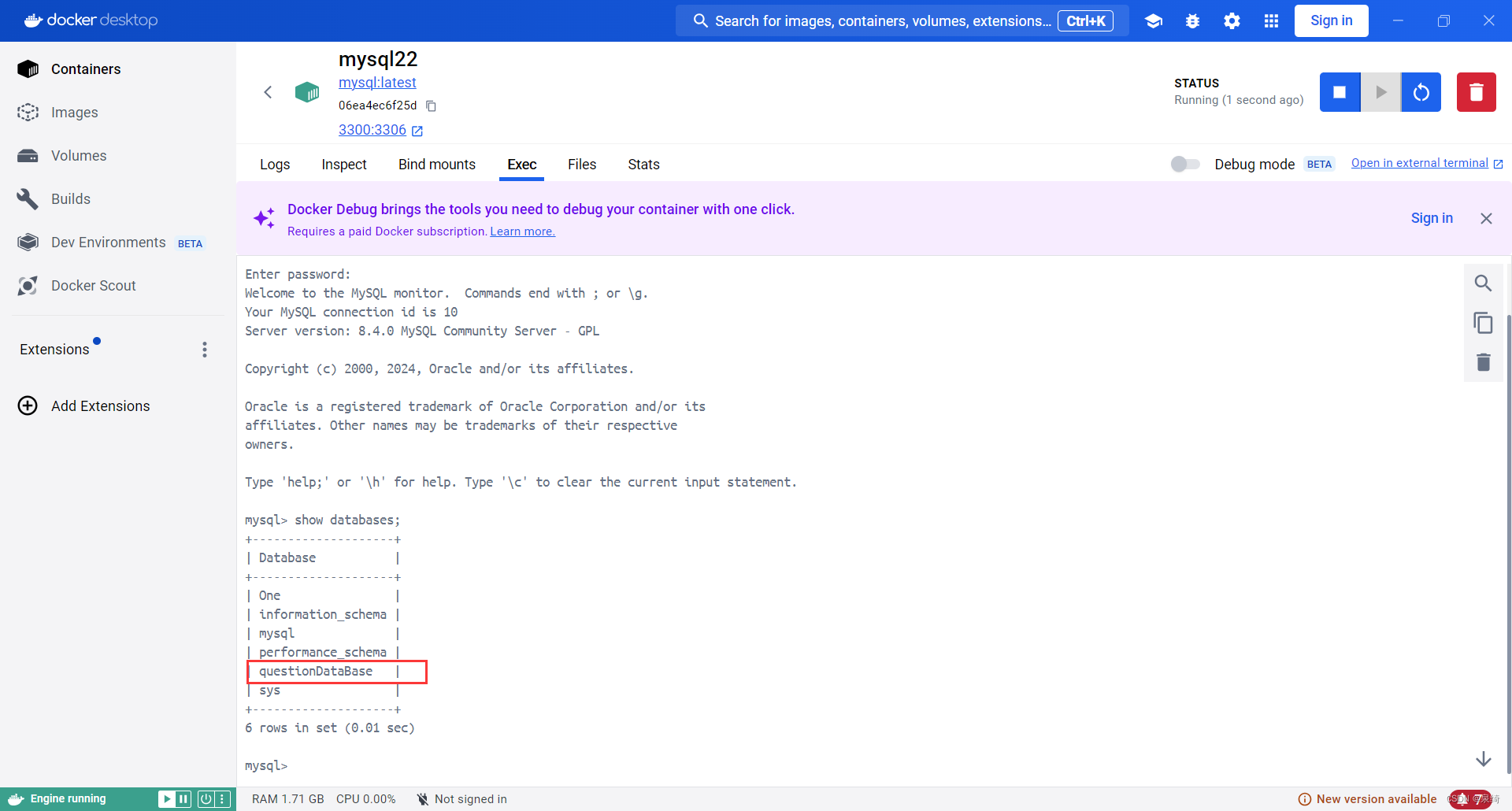Click the information_schema row
The image size is (1512, 811).
pyautogui.click(x=323, y=615)
